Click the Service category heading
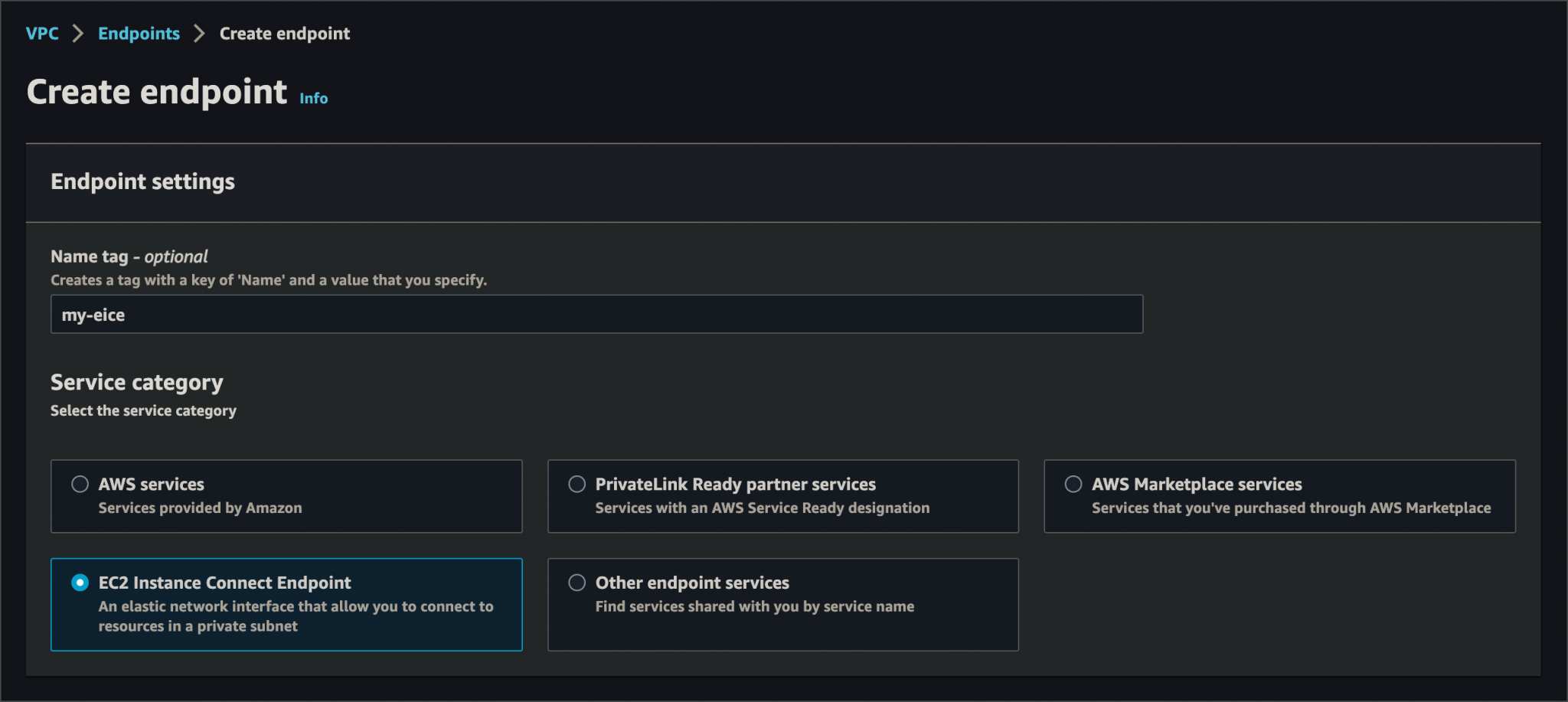Image resolution: width=1568 pixels, height=702 pixels. coord(136,382)
